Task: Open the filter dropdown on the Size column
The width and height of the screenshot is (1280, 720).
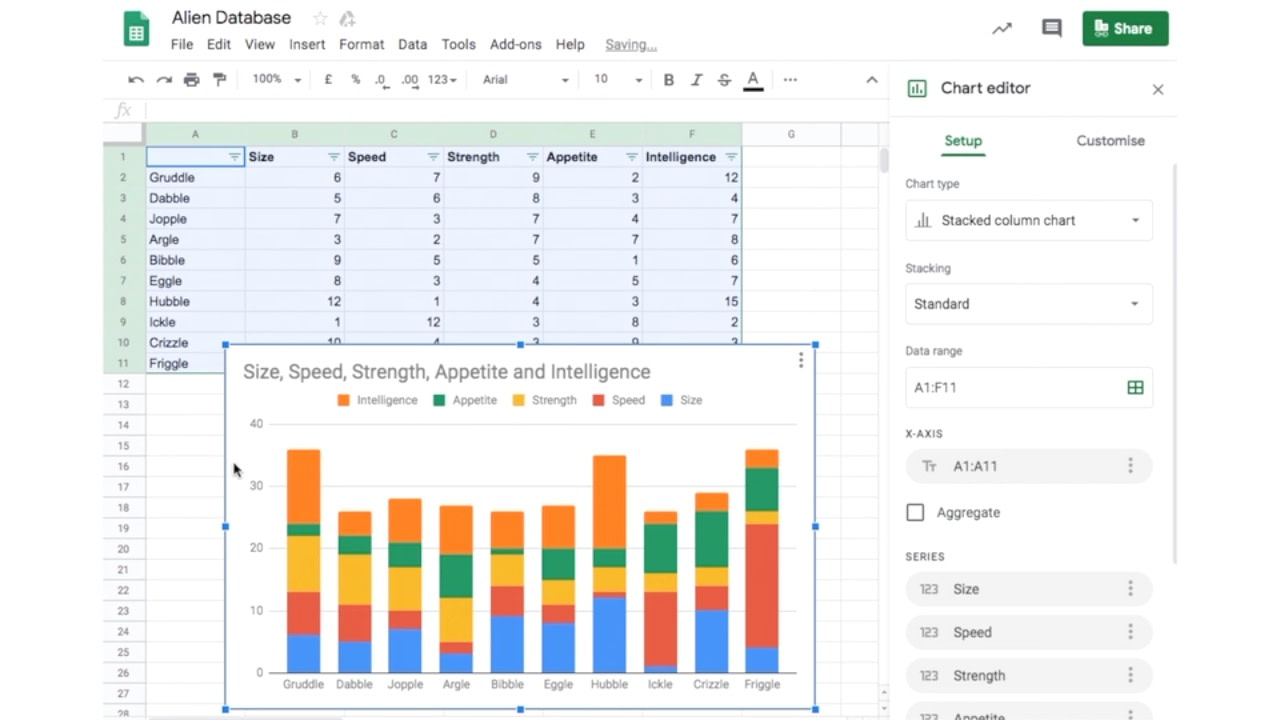Action: [332, 157]
